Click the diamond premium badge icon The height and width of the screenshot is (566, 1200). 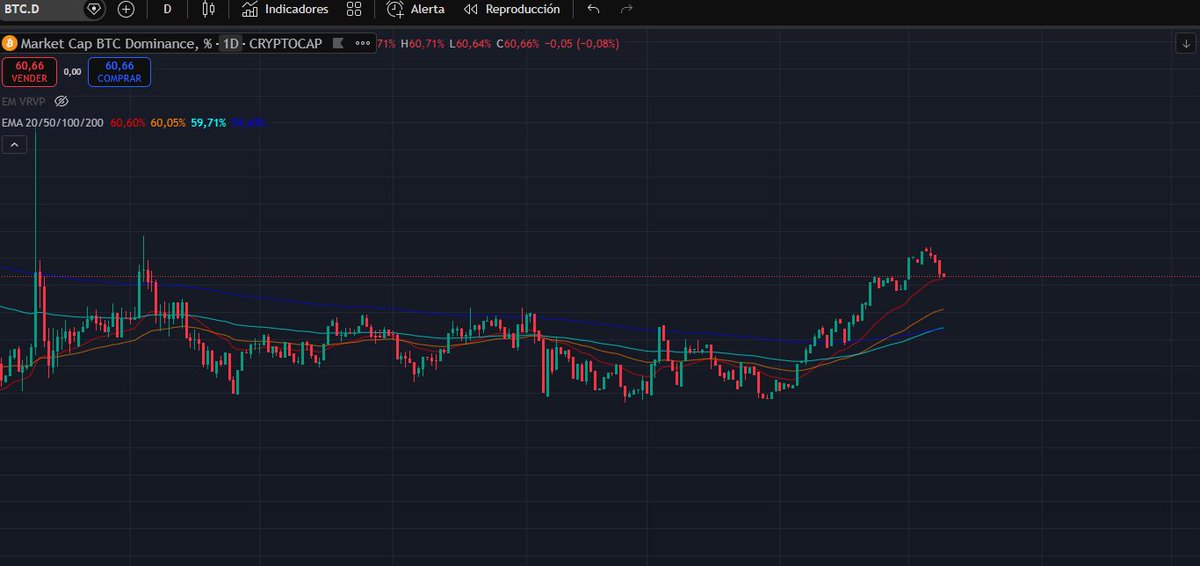(94, 9)
